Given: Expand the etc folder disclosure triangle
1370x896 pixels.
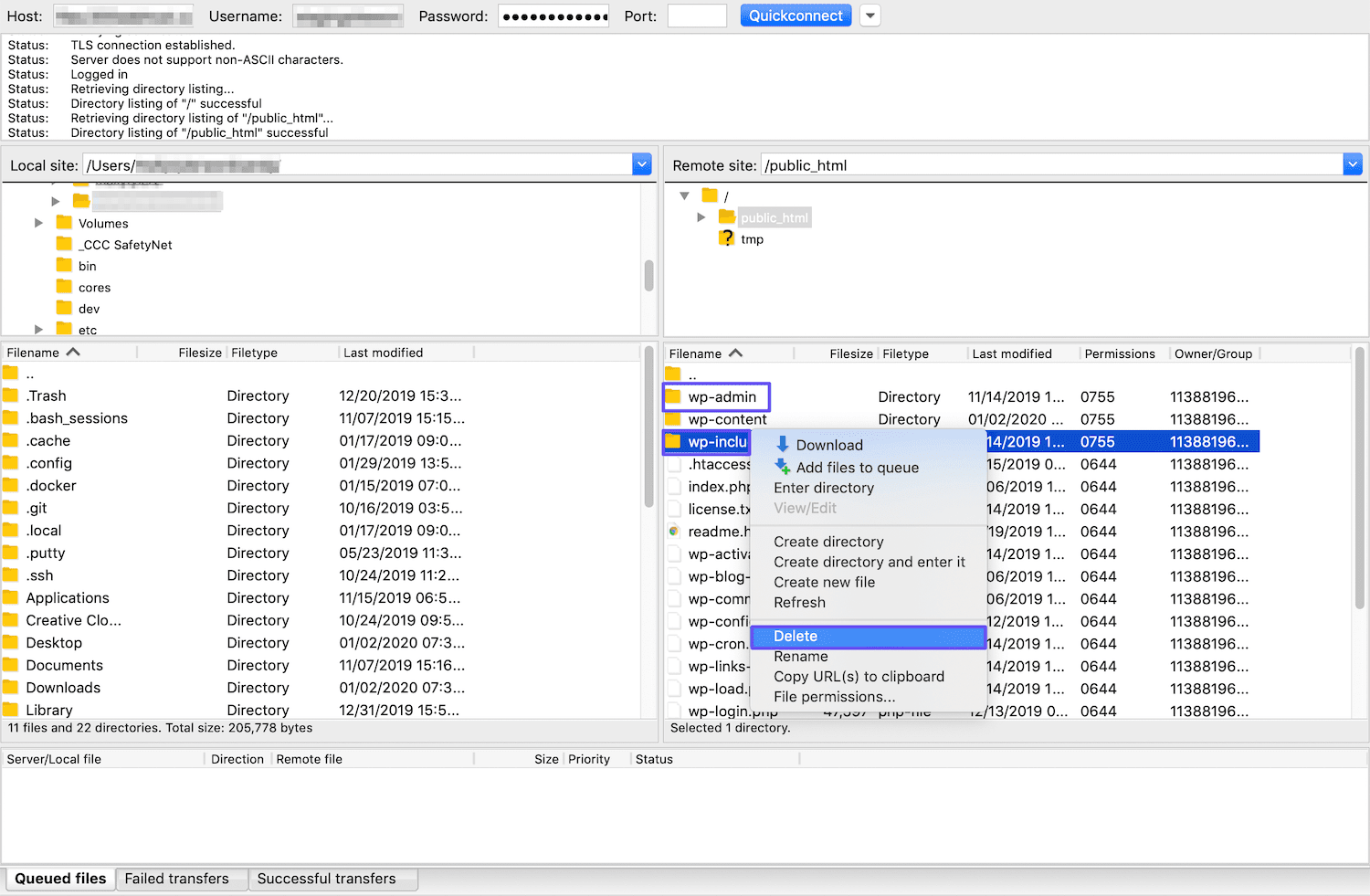Looking at the screenshot, I should click(x=38, y=330).
